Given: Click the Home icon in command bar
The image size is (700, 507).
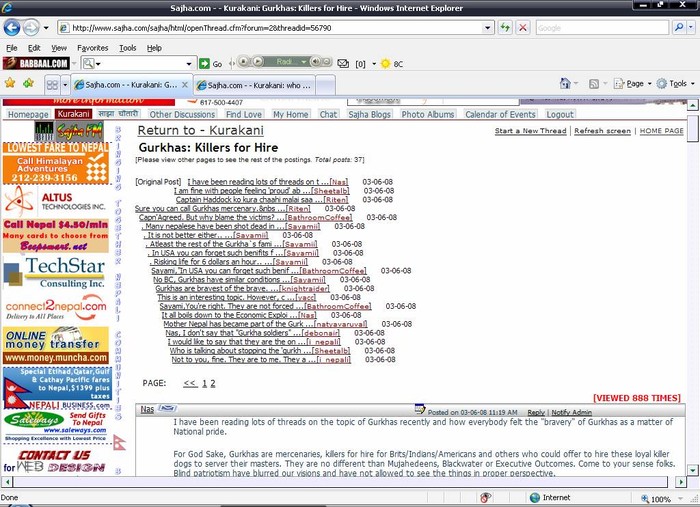Looking at the screenshot, I should click(566, 84).
